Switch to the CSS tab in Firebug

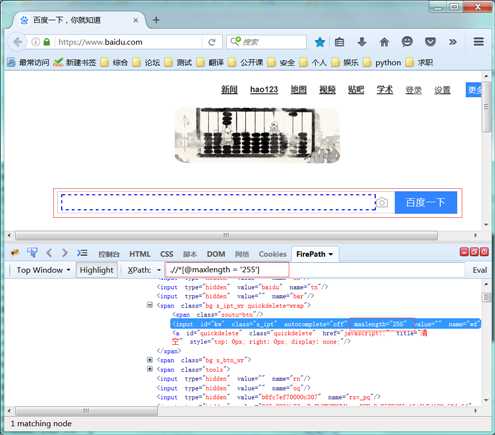[167, 254]
